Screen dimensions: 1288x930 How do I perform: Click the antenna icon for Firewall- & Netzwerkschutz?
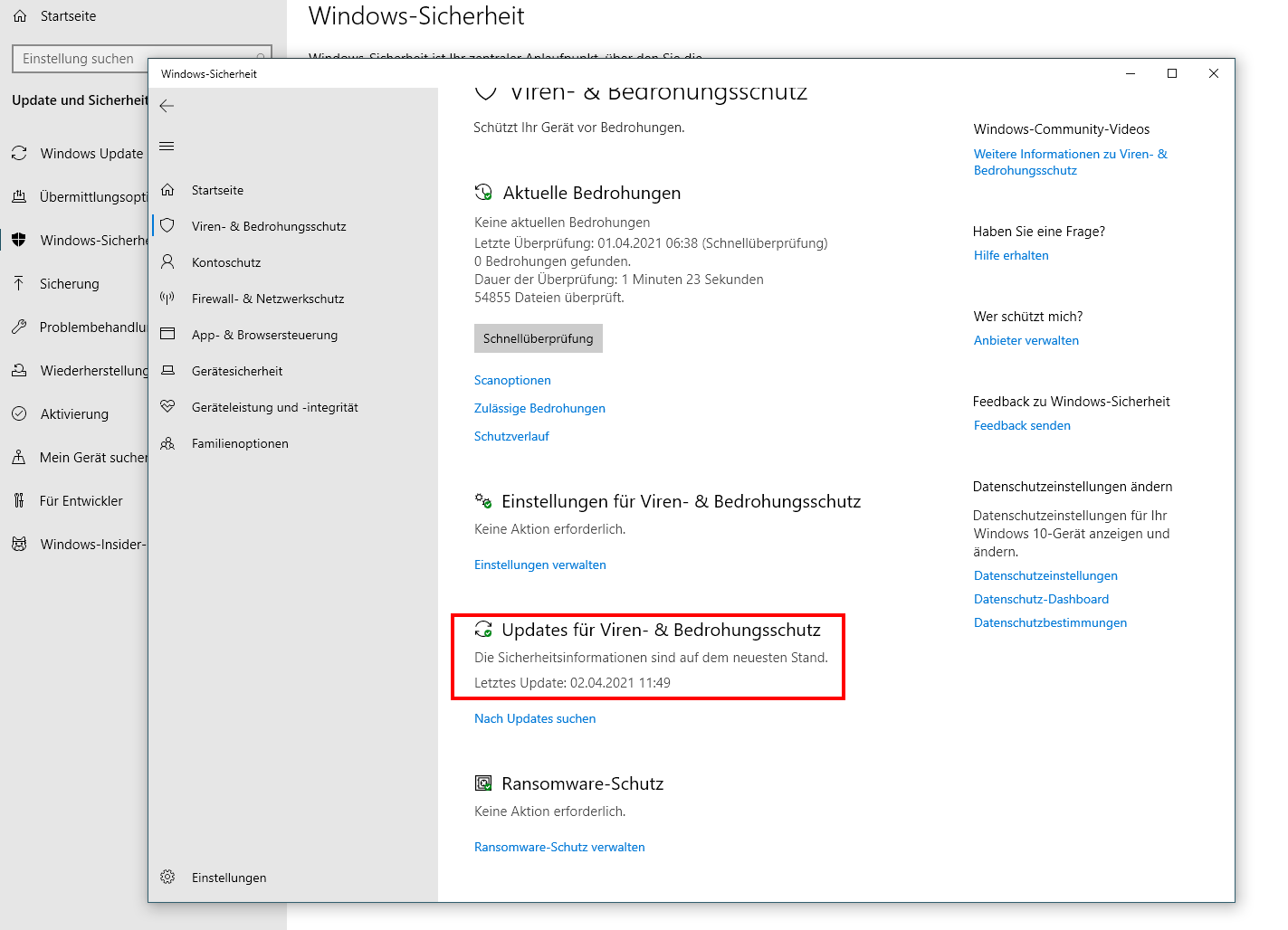[x=167, y=298]
